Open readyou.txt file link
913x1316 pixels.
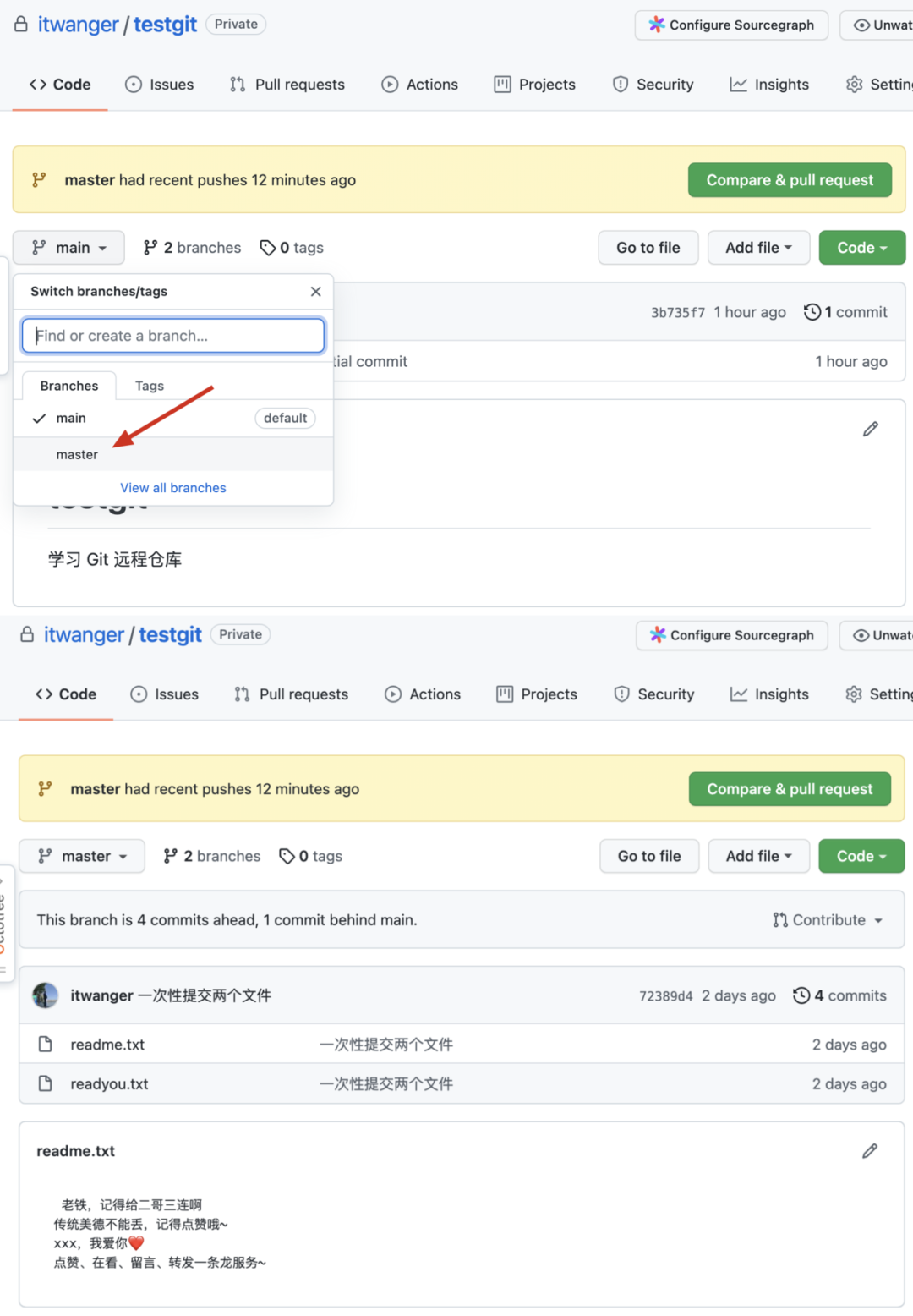pyautogui.click(x=109, y=1083)
